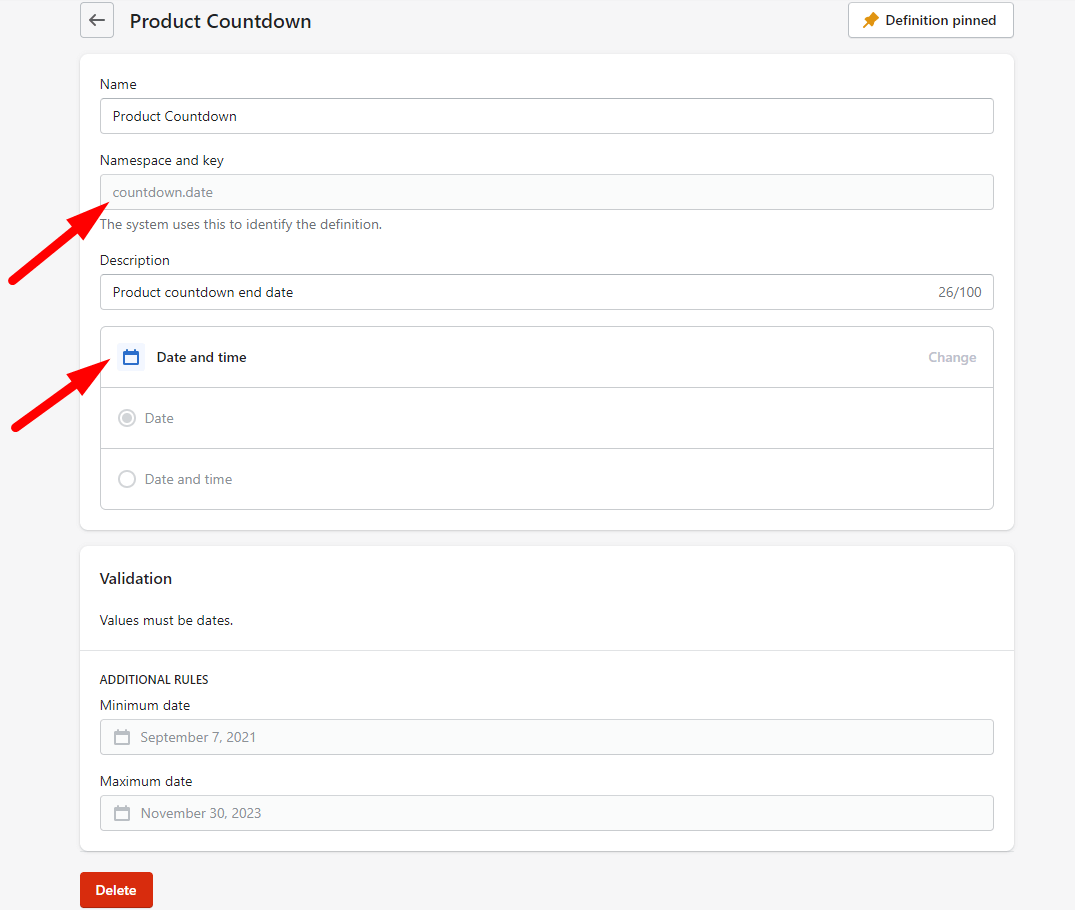Click the Product Countdown page title
This screenshot has height=910, width=1075.
[x=220, y=21]
